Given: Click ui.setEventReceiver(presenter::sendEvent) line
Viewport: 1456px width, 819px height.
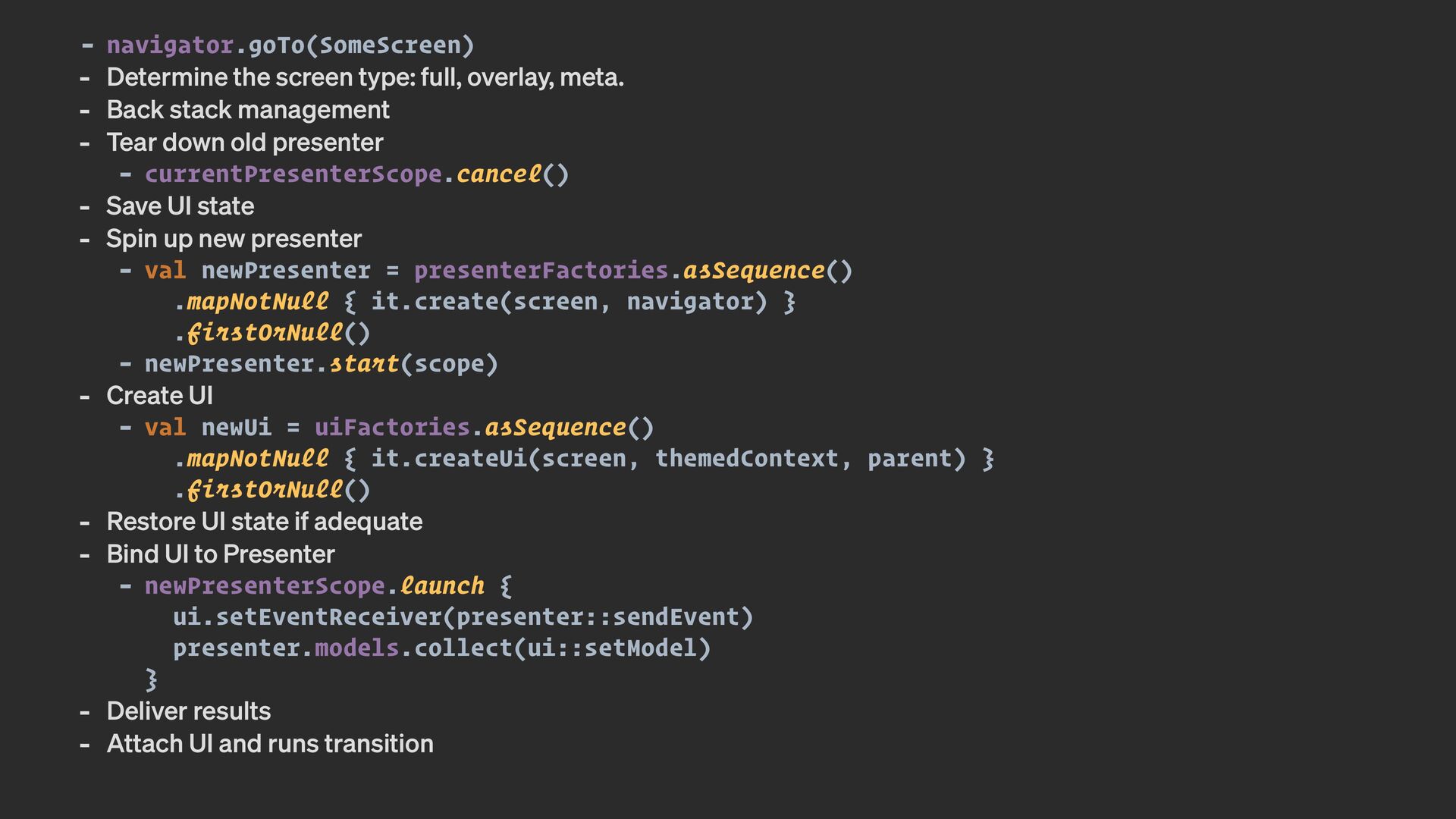Looking at the screenshot, I should click(463, 617).
